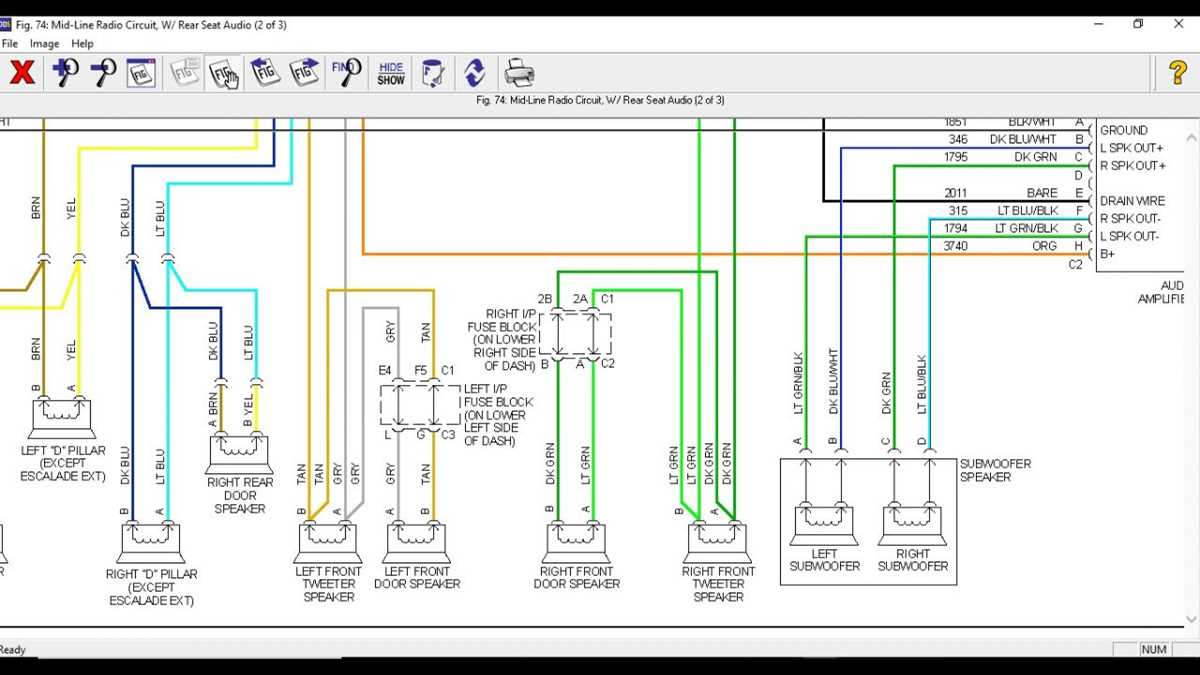Restore down the application window
This screenshot has width=1200, height=675.
[1138, 24]
